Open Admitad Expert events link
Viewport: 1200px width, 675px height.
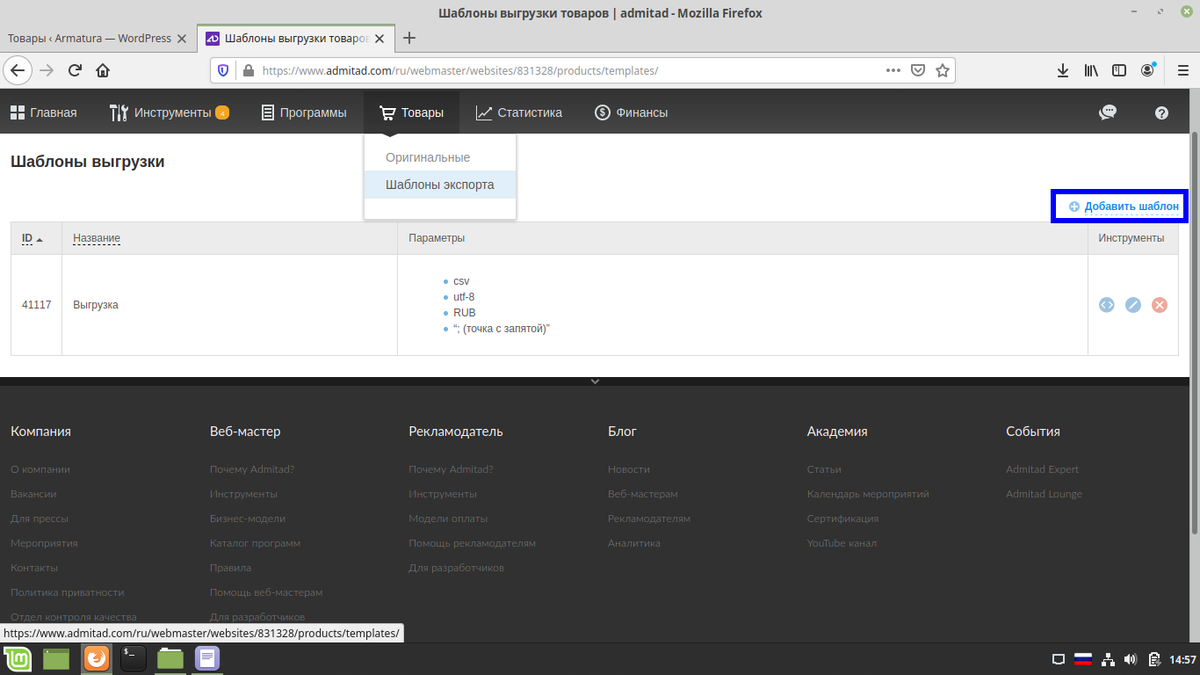tap(1042, 469)
